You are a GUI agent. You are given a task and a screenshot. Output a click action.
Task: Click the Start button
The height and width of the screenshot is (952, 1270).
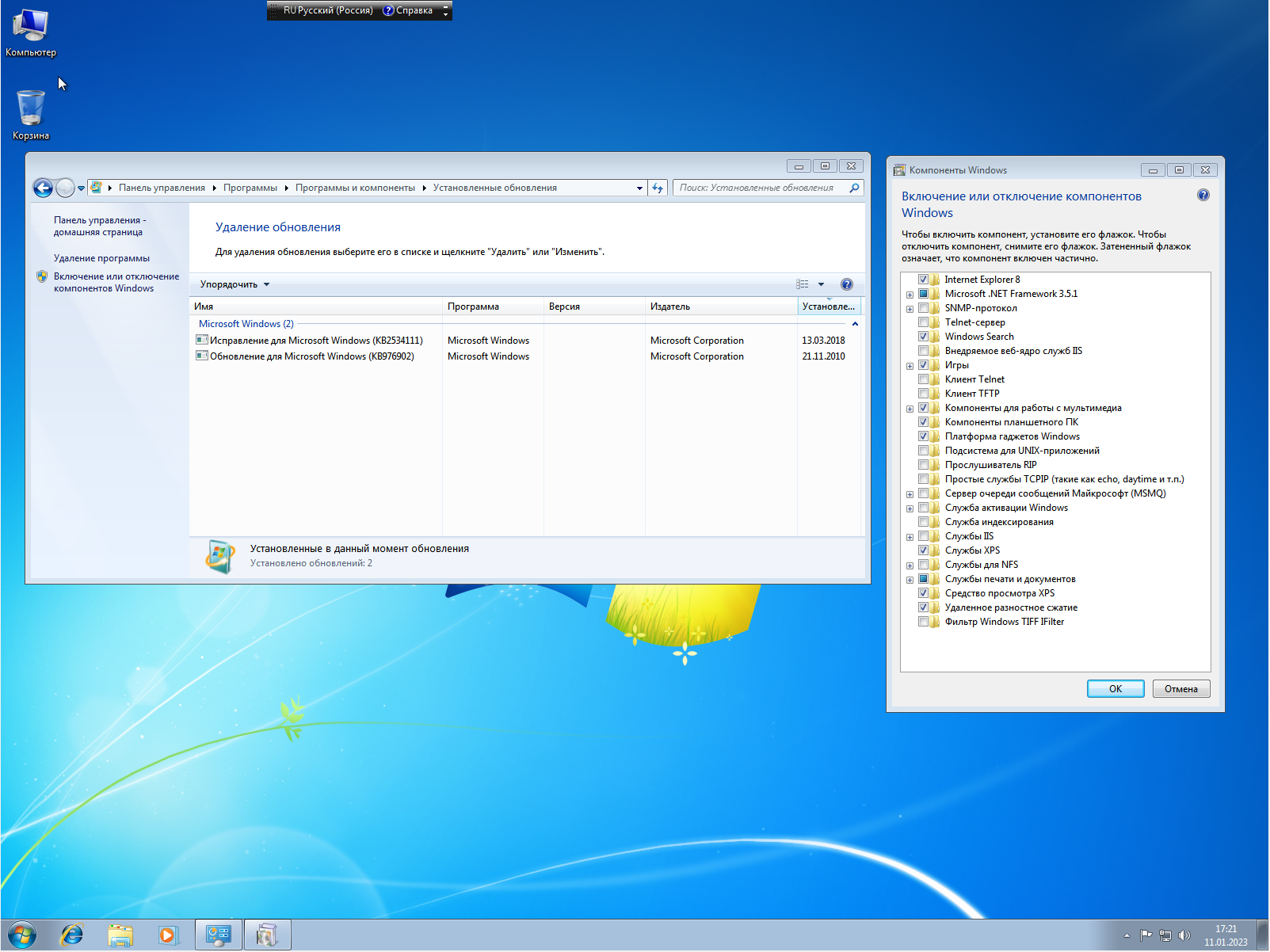[21, 935]
